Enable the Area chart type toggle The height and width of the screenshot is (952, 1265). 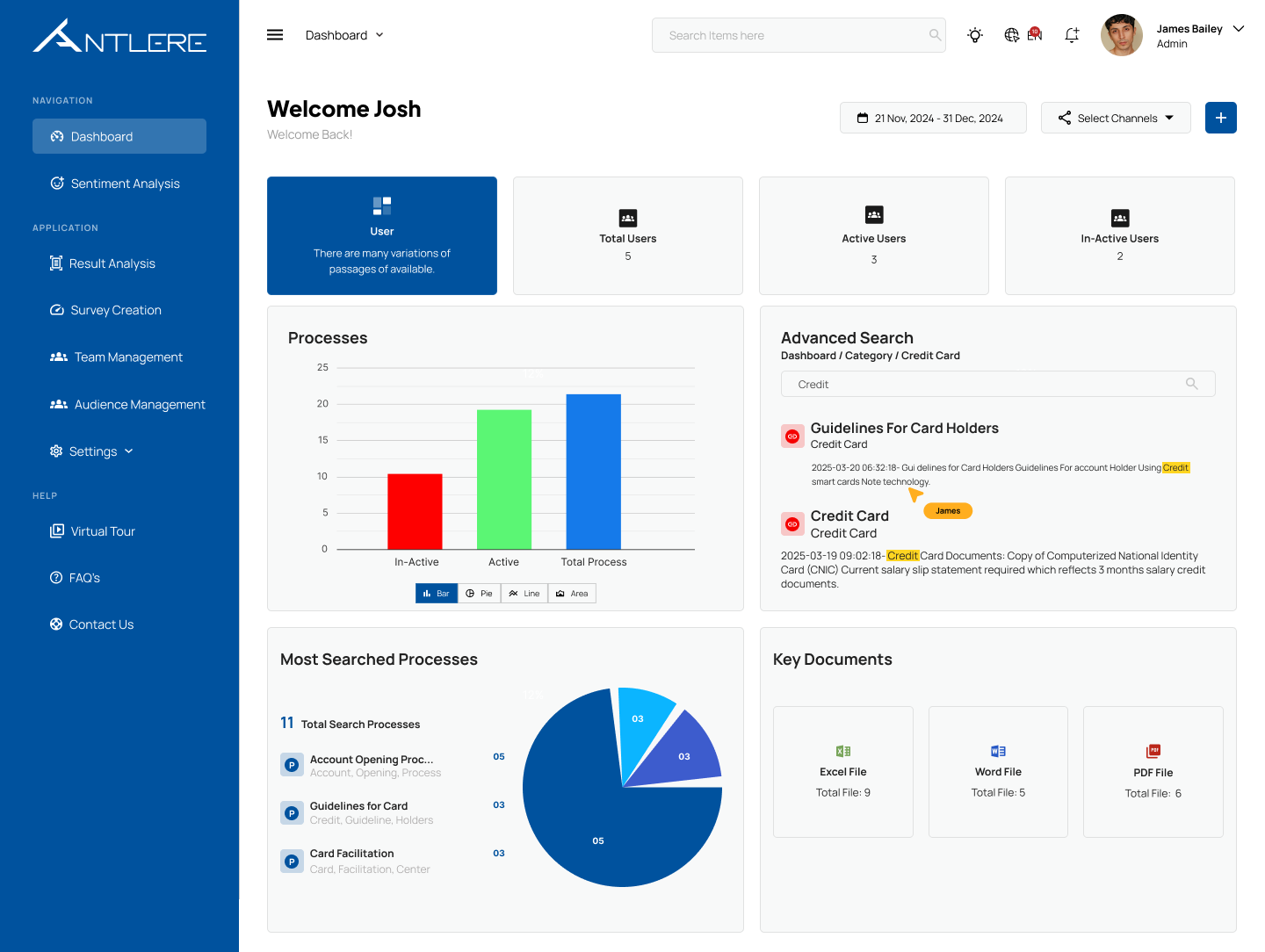(x=572, y=593)
